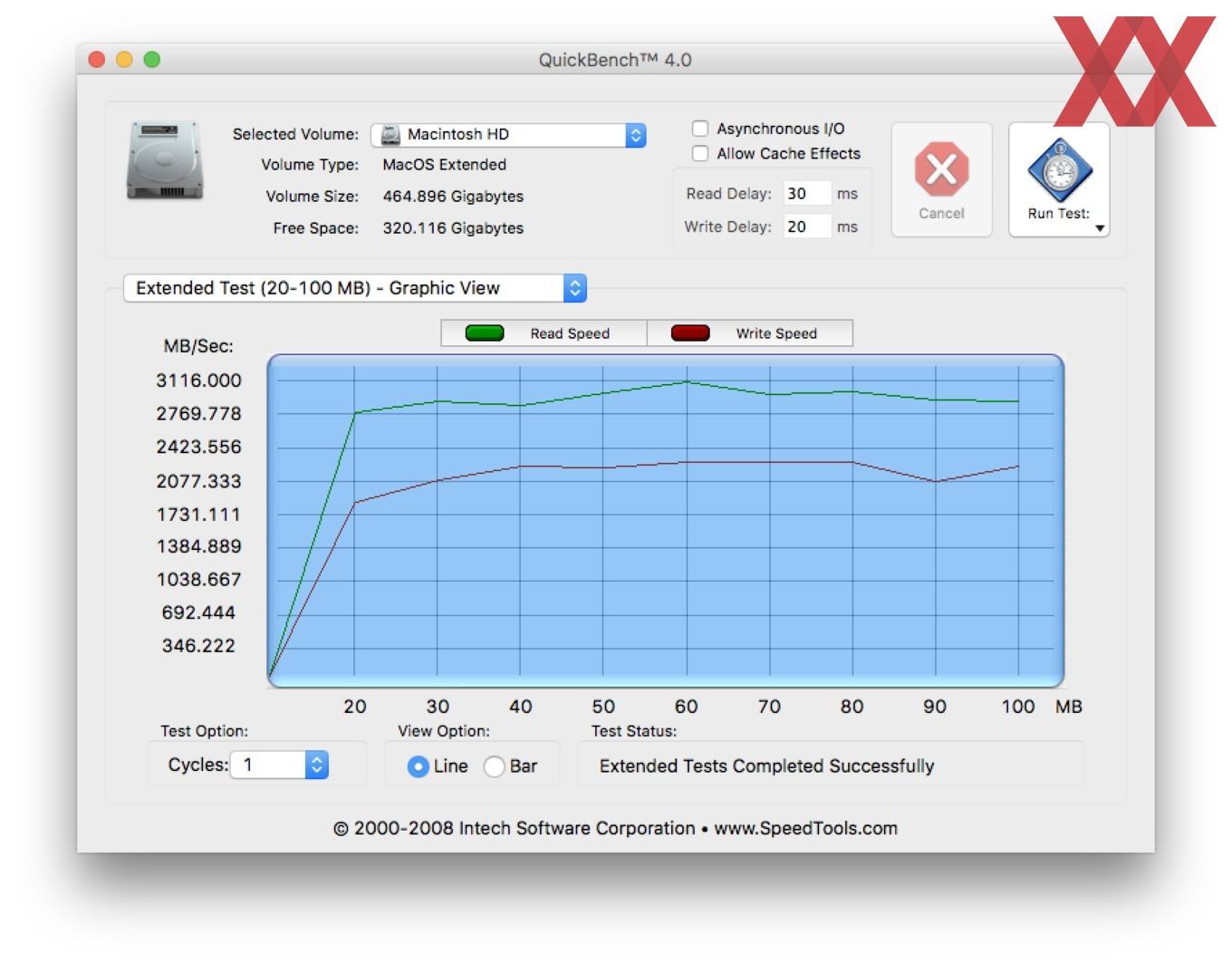Open the Extended Test view dropdown

355,288
